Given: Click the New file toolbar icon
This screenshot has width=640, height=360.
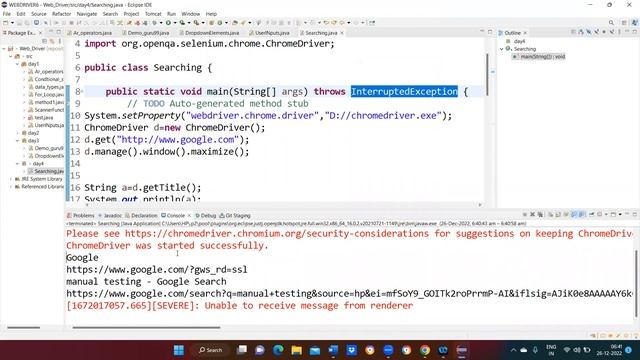Looking at the screenshot, I should [x=6, y=23].
